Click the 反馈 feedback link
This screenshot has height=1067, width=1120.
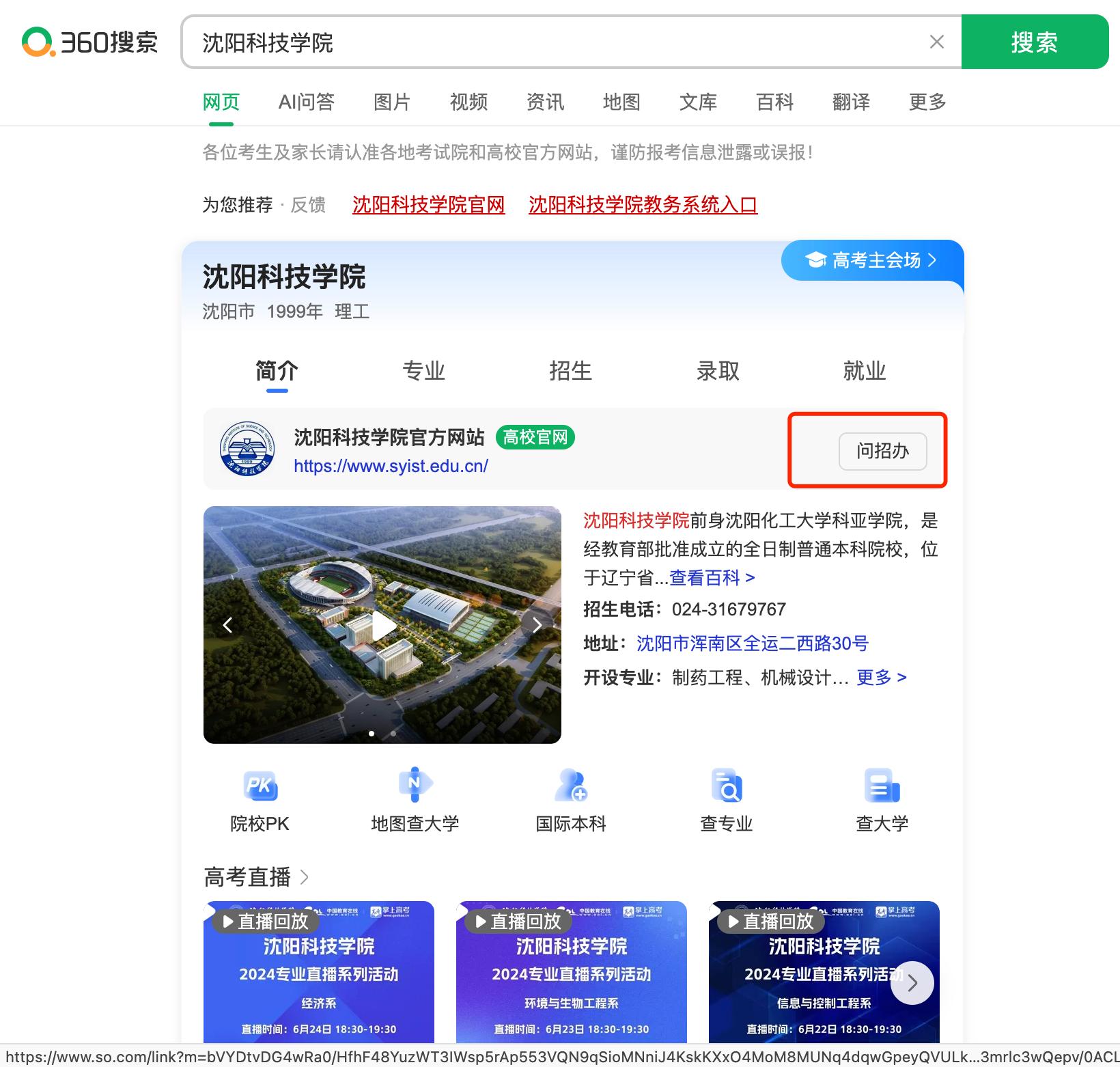308,205
